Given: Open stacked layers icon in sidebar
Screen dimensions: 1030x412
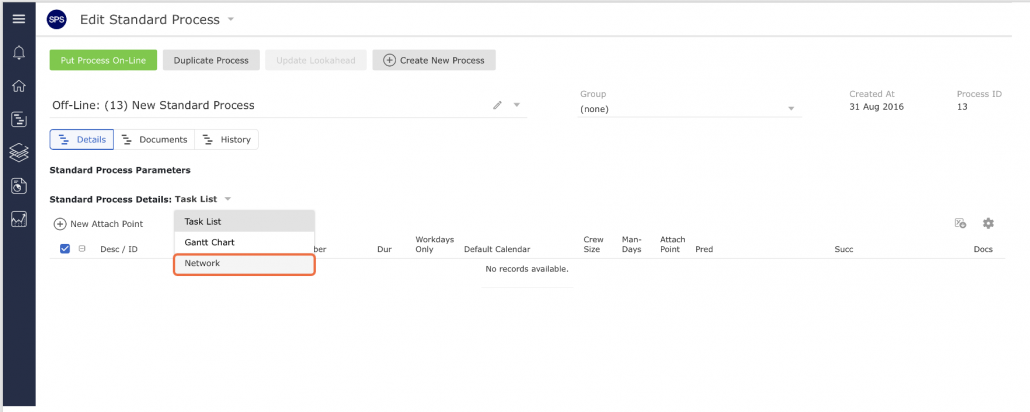Looking at the screenshot, I should coord(19,152).
